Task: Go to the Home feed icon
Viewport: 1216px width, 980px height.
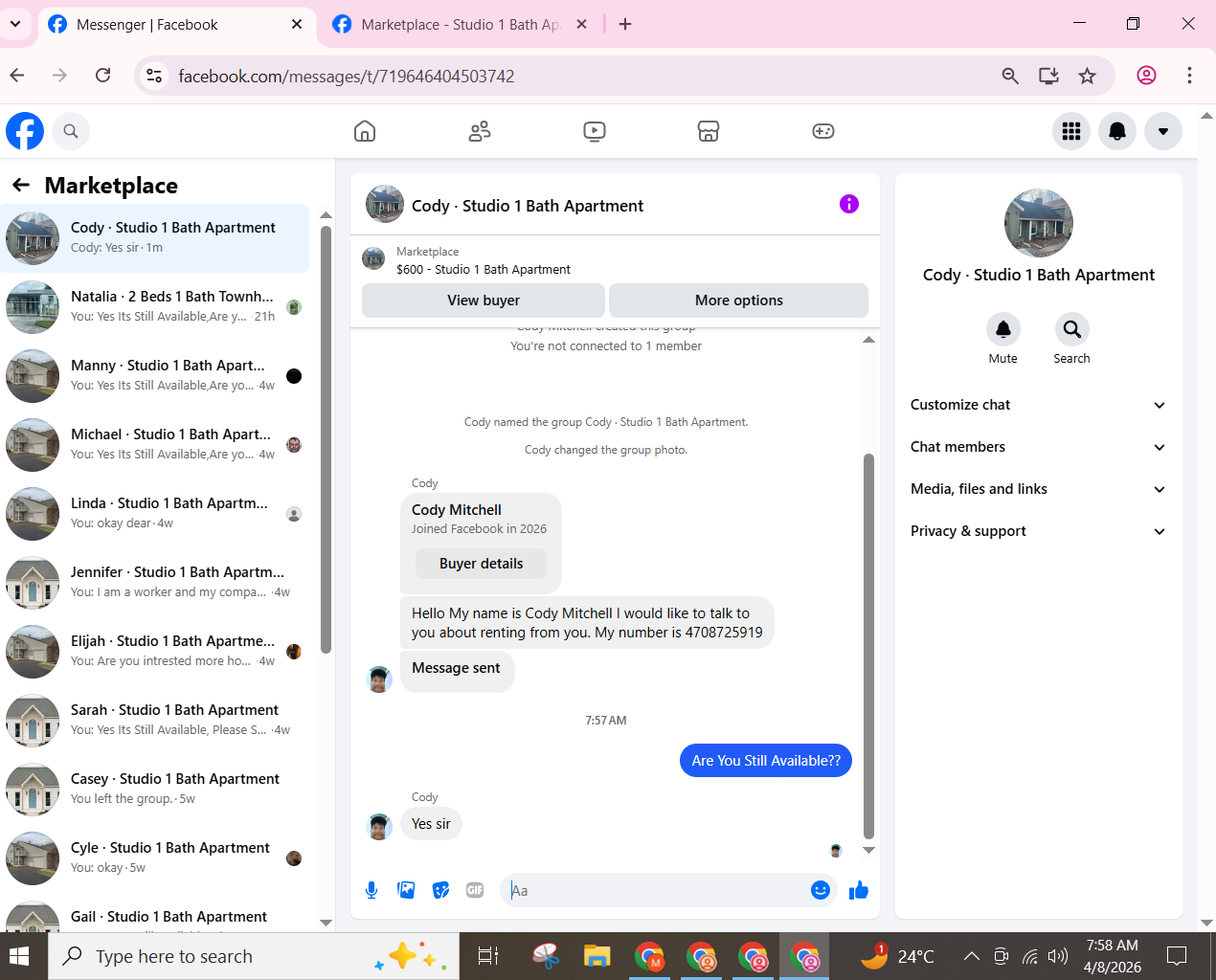Action: (x=365, y=131)
